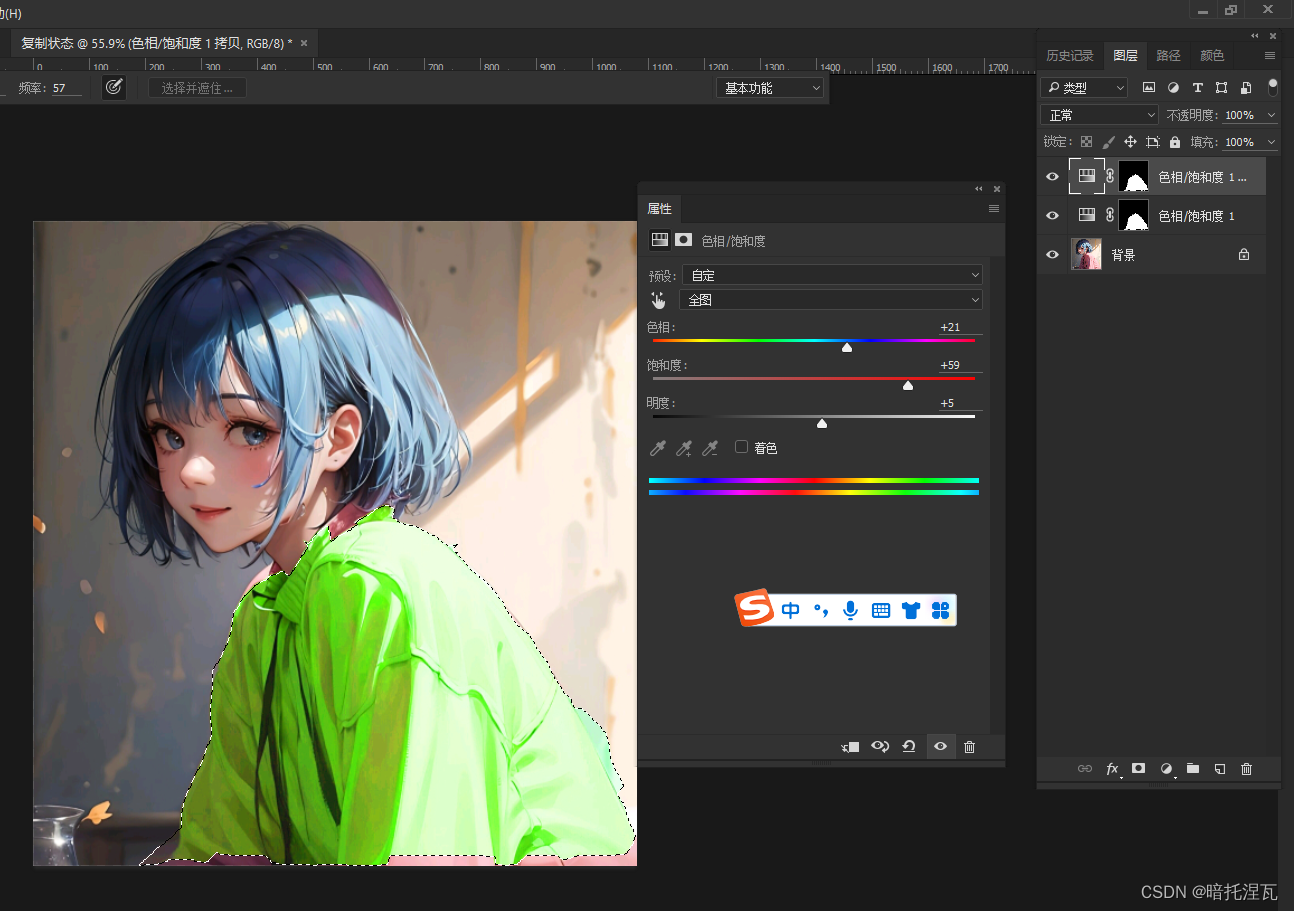
Task: Click the 明度 lightness slider handle
Action: [822, 424]
